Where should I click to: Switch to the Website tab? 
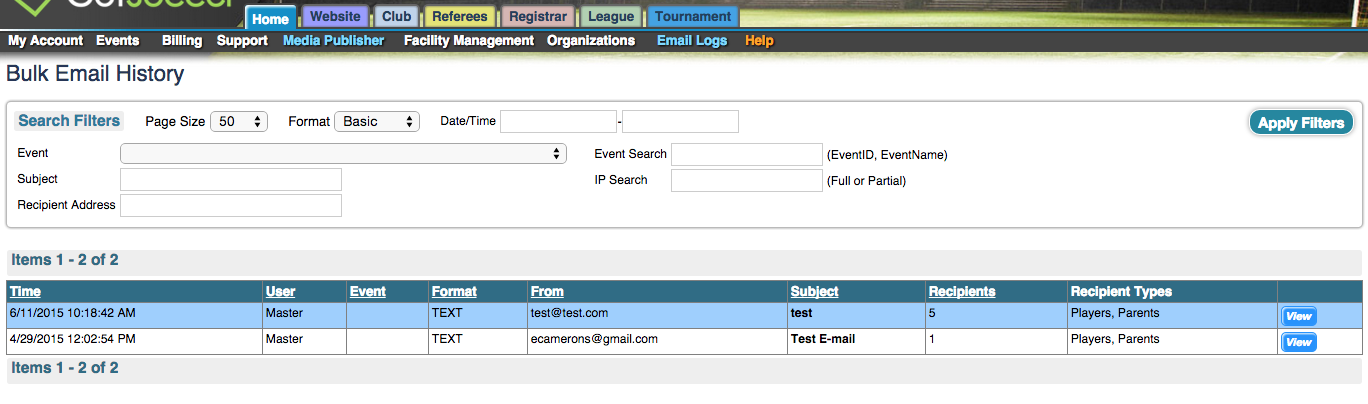click(336, 17)
